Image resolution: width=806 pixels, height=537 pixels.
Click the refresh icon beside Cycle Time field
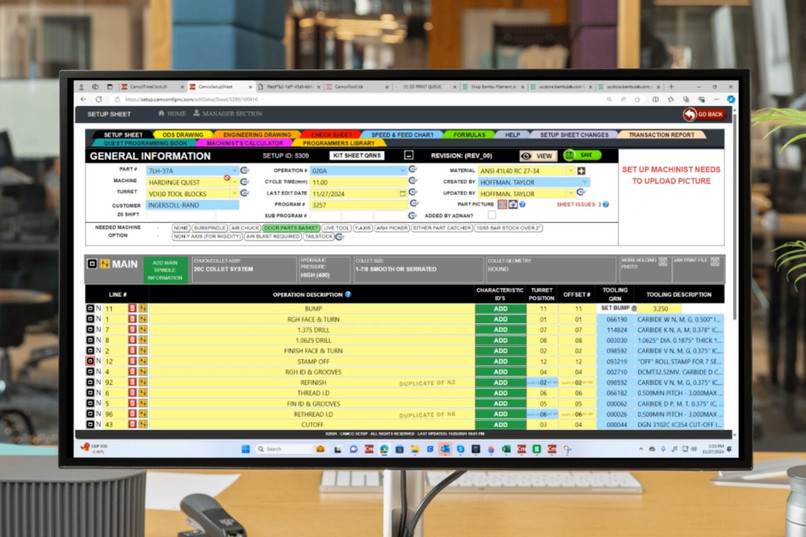click(413, 181)
